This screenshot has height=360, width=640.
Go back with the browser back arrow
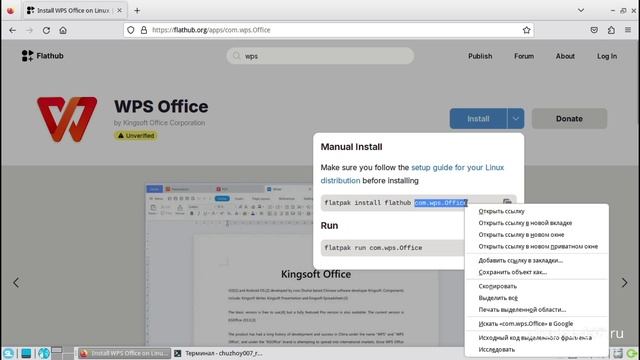pos(13,30)
